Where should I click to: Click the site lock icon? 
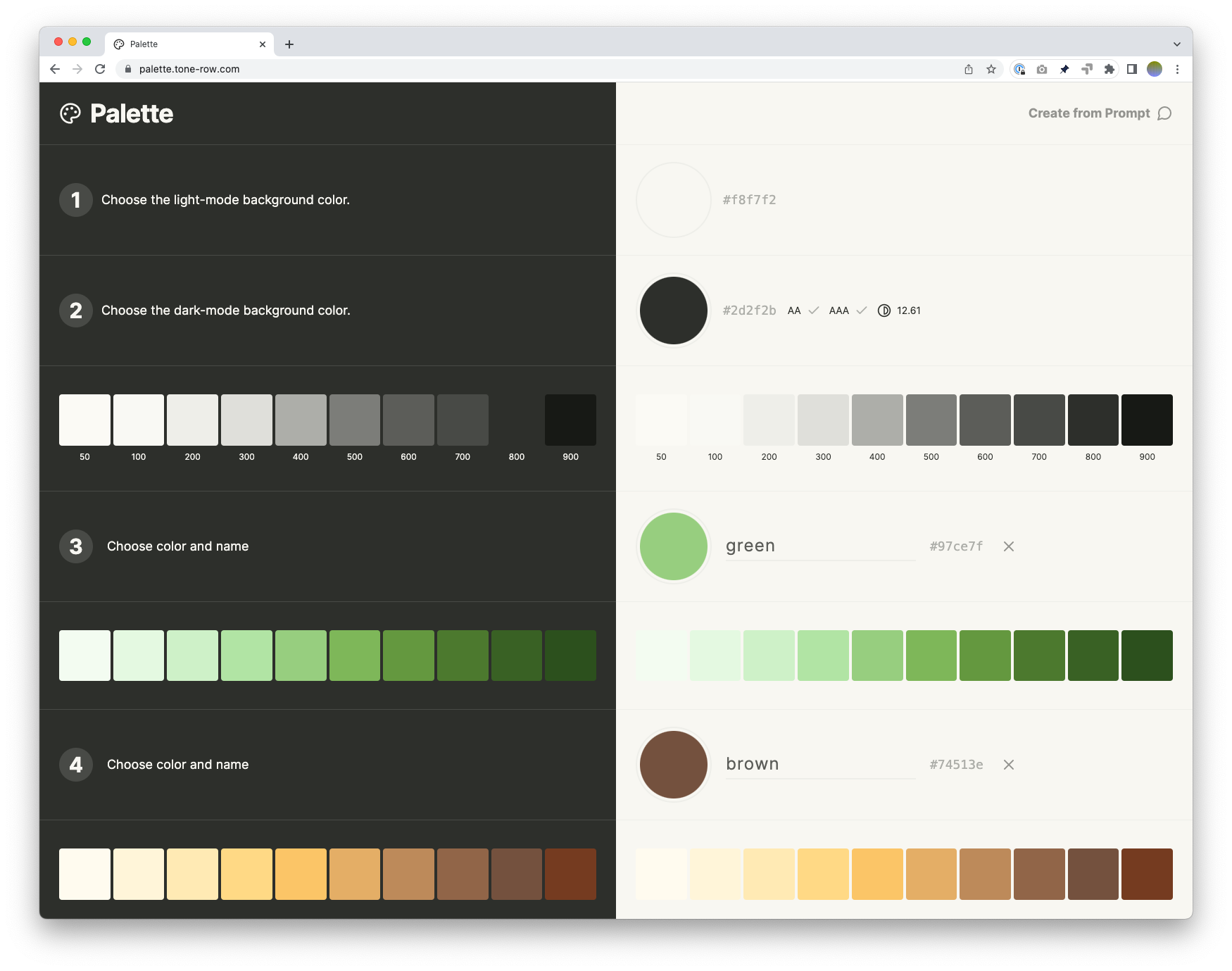tap(128, 69)
